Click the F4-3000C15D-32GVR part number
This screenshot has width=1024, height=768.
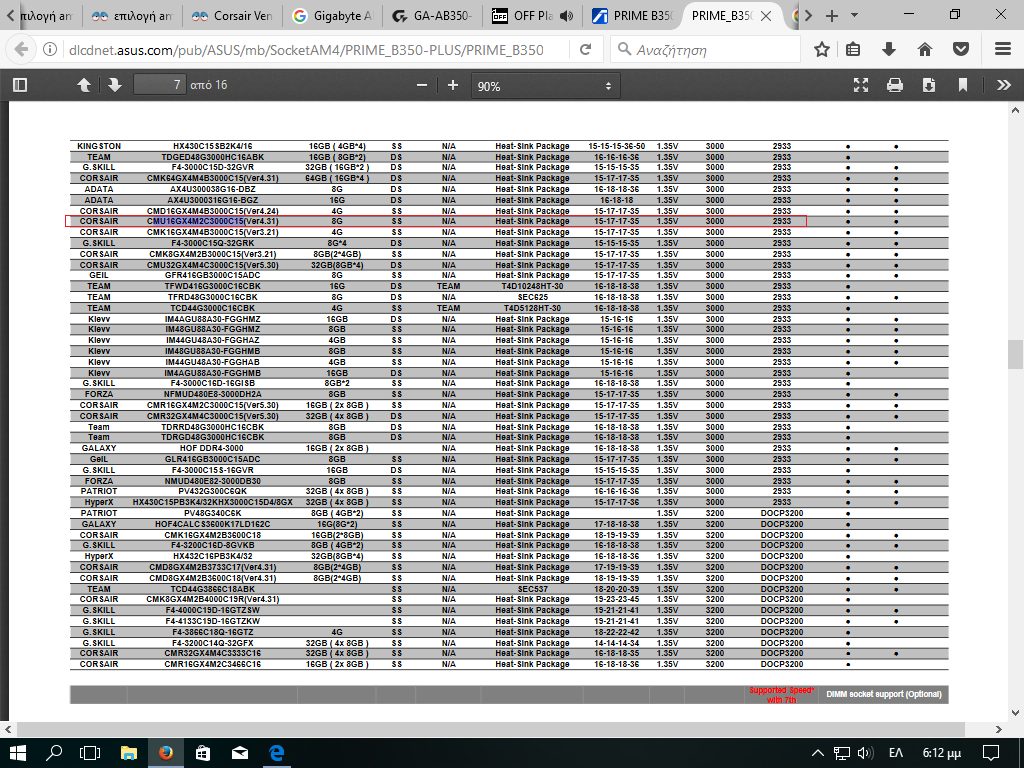[x=212, y=167]
